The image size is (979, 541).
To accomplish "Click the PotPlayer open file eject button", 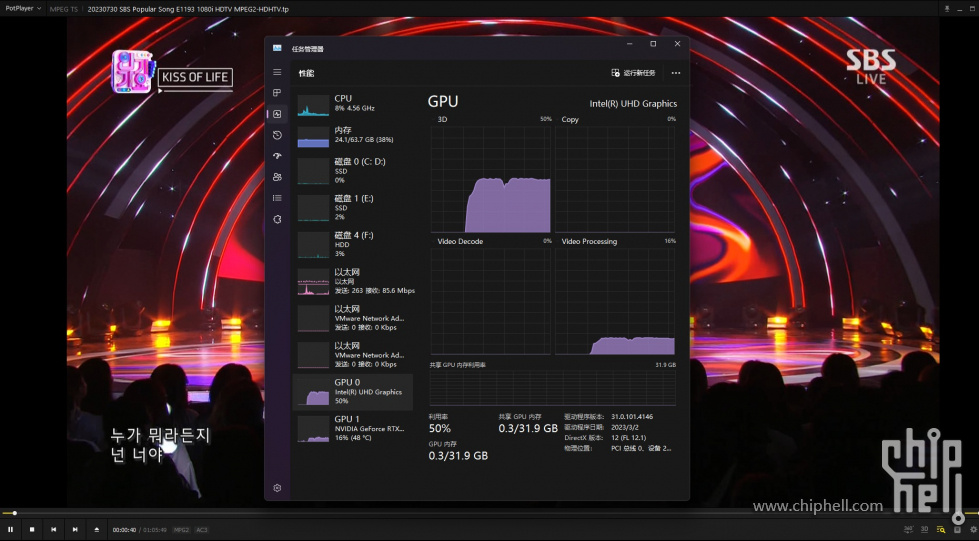I will [96, 529].
